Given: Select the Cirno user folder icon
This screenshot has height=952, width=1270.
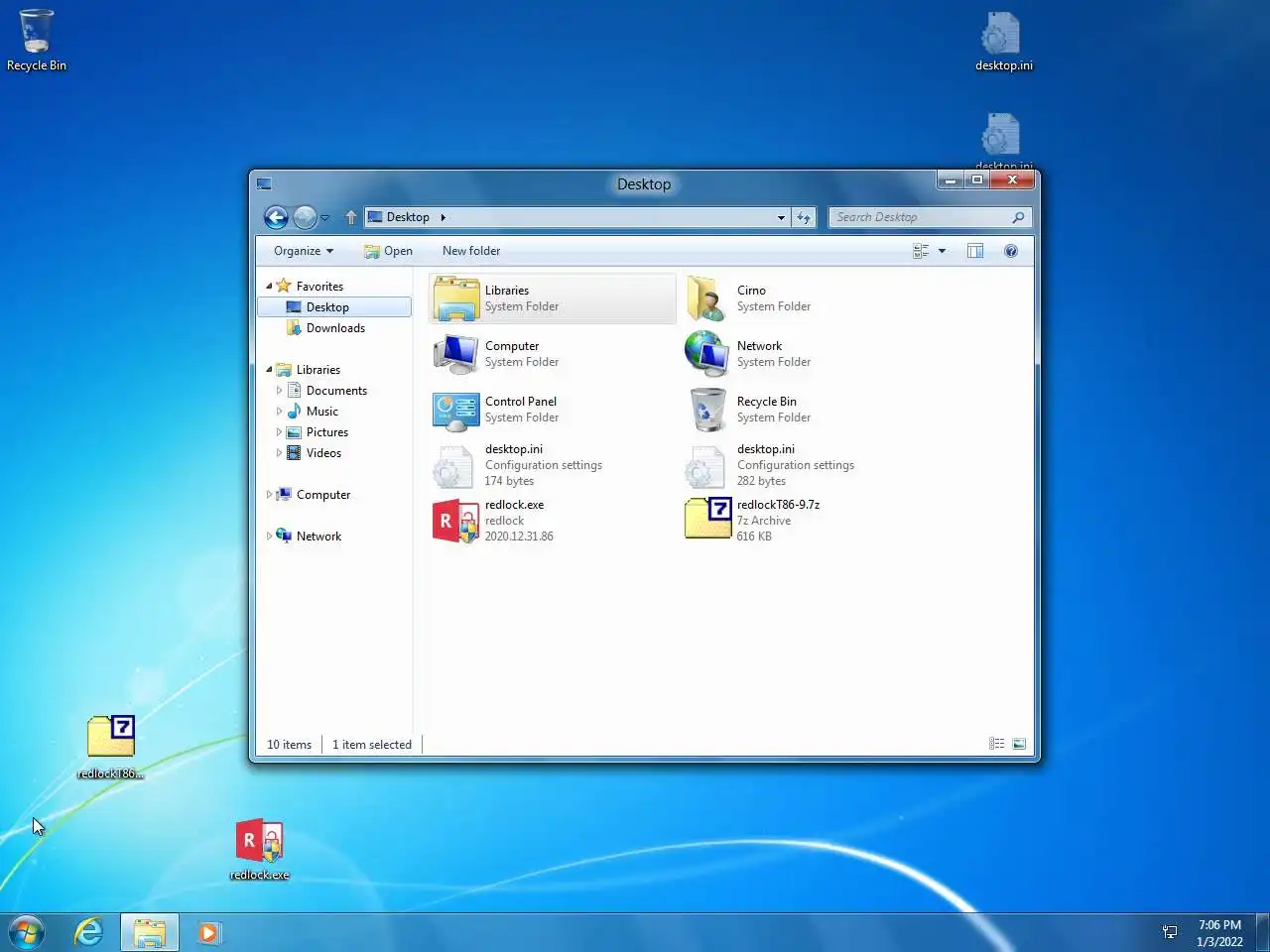Looking at the screenshot, I should click(706, 298).
